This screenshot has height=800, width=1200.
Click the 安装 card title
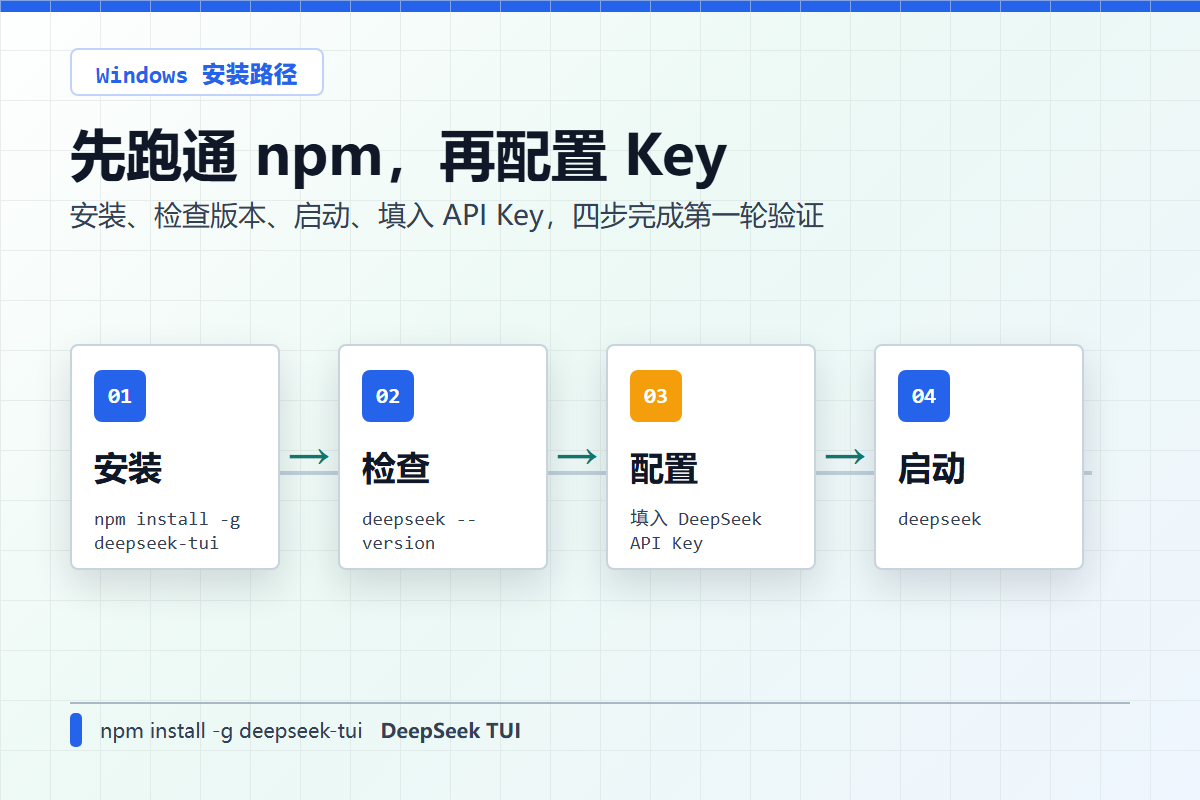pos(128,468)
